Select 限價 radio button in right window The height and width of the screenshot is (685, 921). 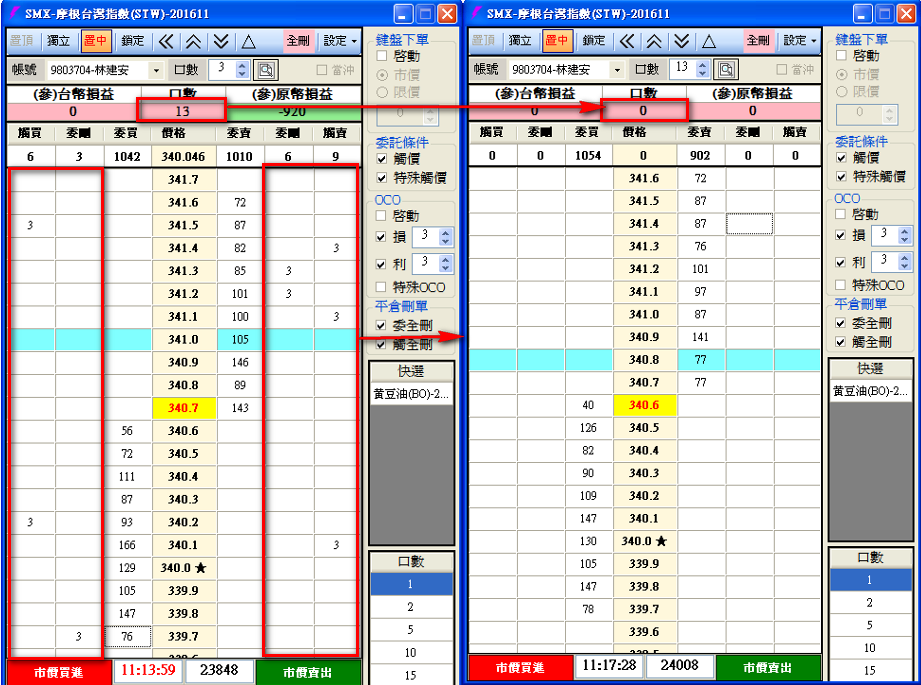click(842, 91)
